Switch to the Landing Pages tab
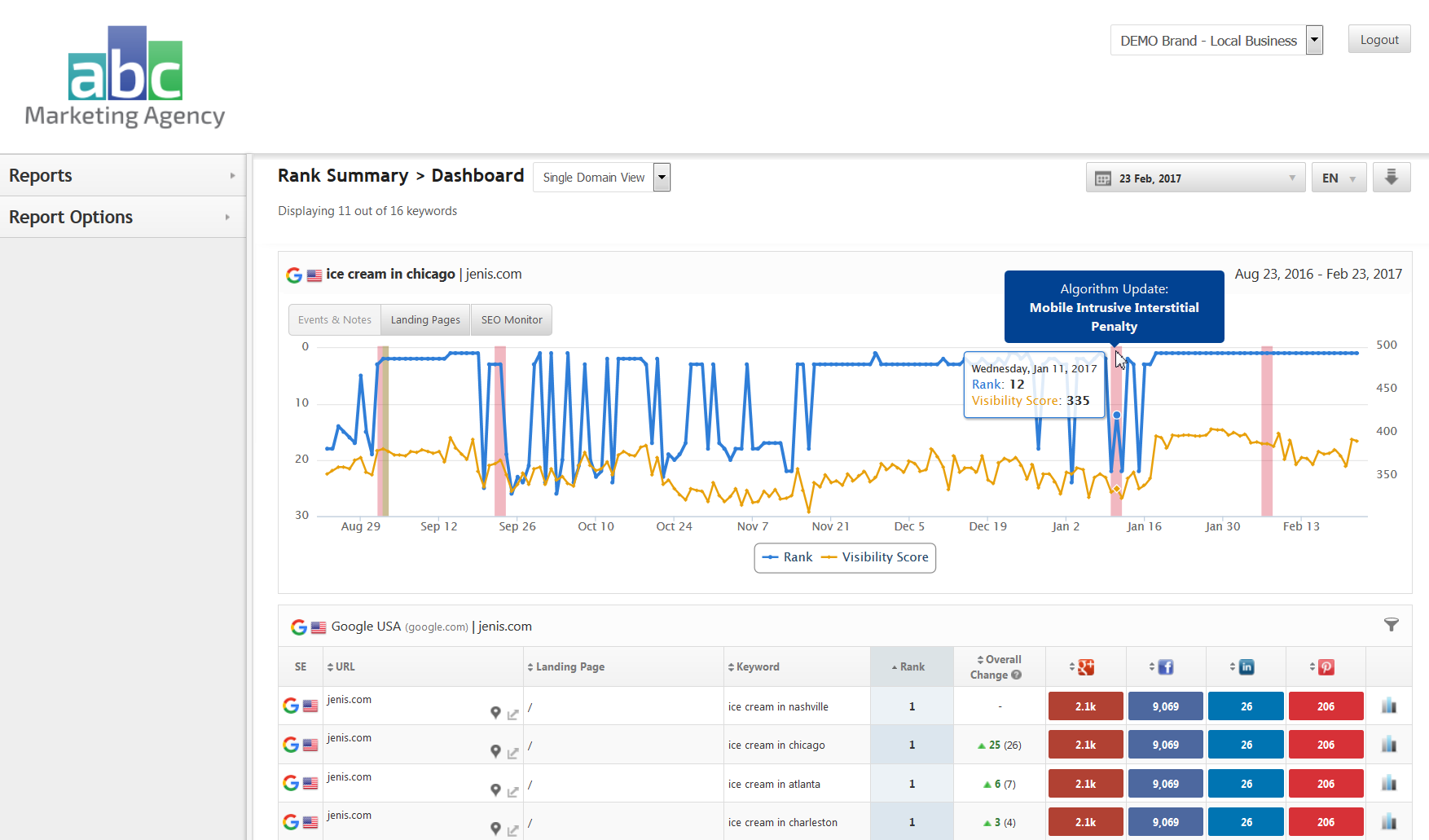The image size is (1429, 840). click(425, 320)
